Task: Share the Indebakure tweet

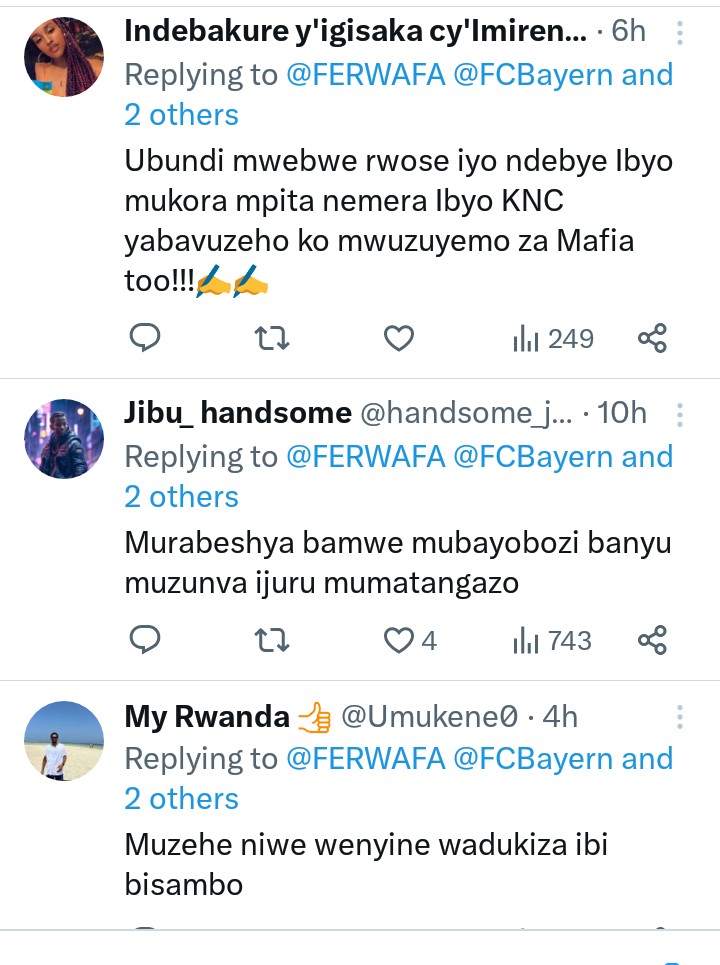Action: tap(652, 339)
